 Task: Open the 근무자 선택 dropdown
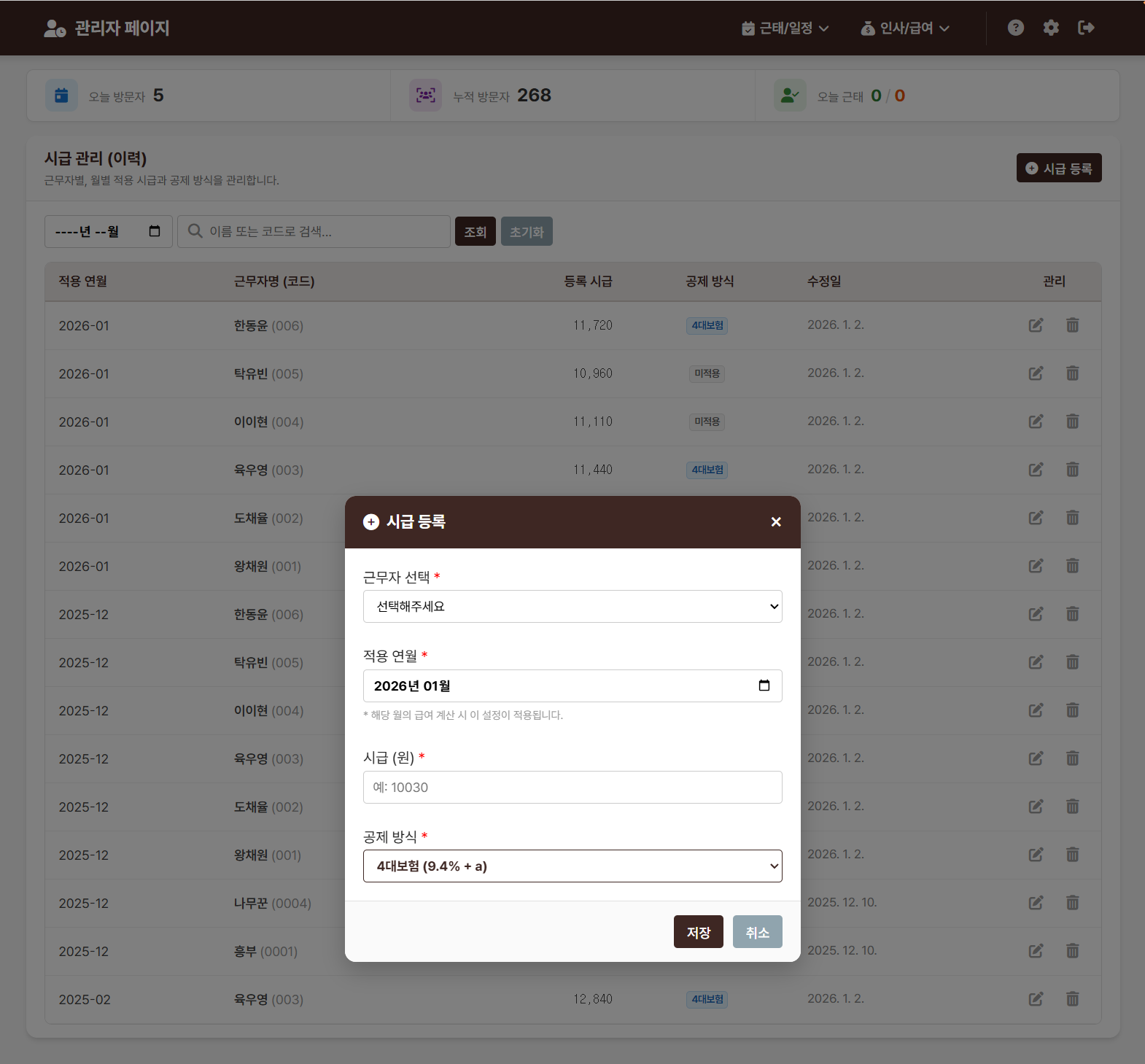pyautogui.click(x=572, y=607)
